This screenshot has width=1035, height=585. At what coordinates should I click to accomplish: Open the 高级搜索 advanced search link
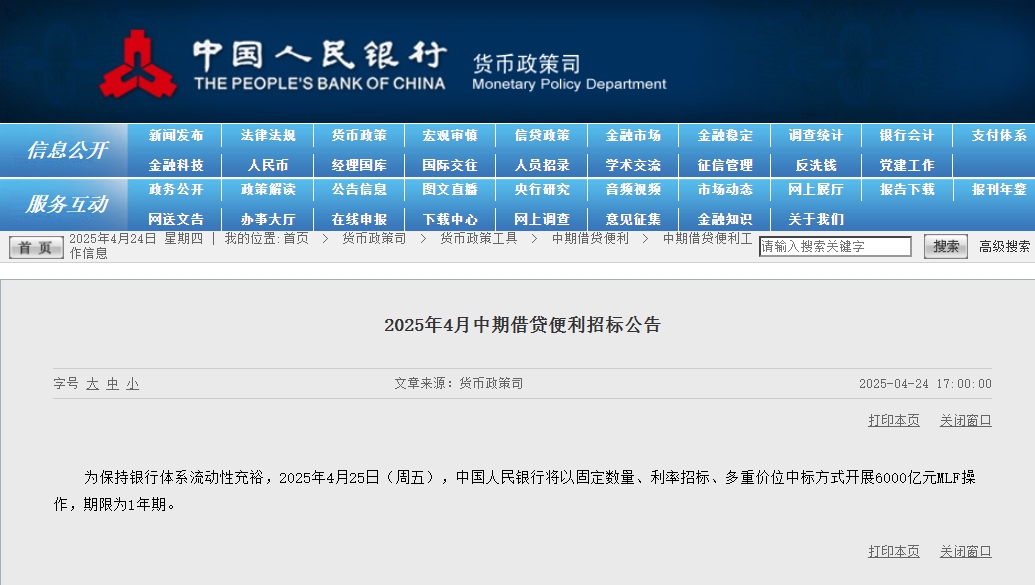[x=1004, y=247]
